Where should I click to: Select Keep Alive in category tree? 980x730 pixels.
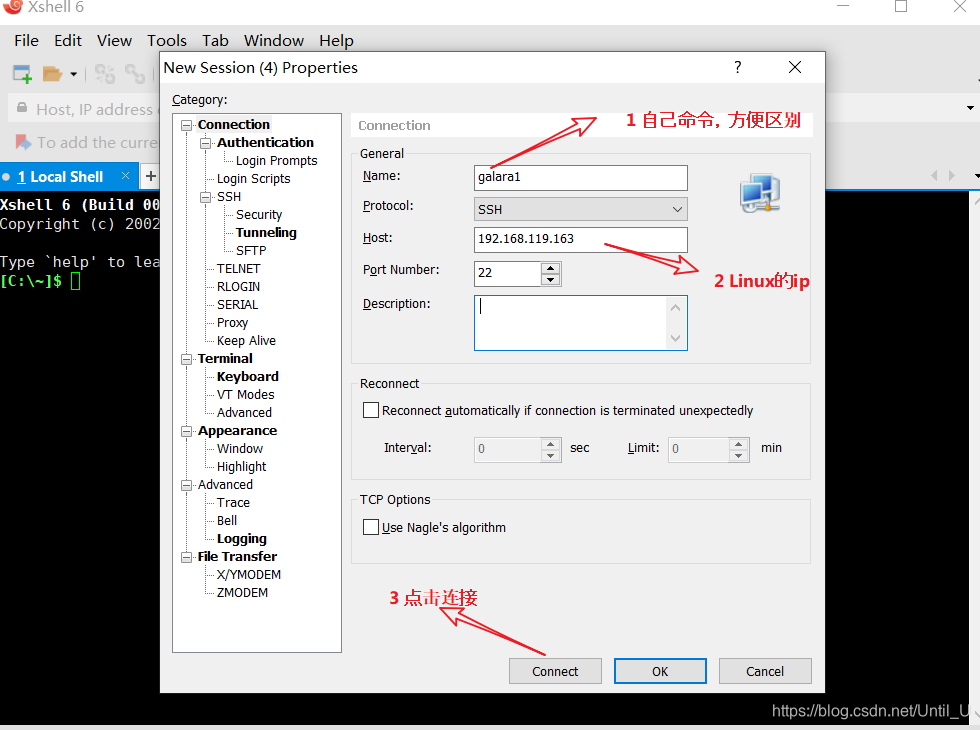point(246,341)
